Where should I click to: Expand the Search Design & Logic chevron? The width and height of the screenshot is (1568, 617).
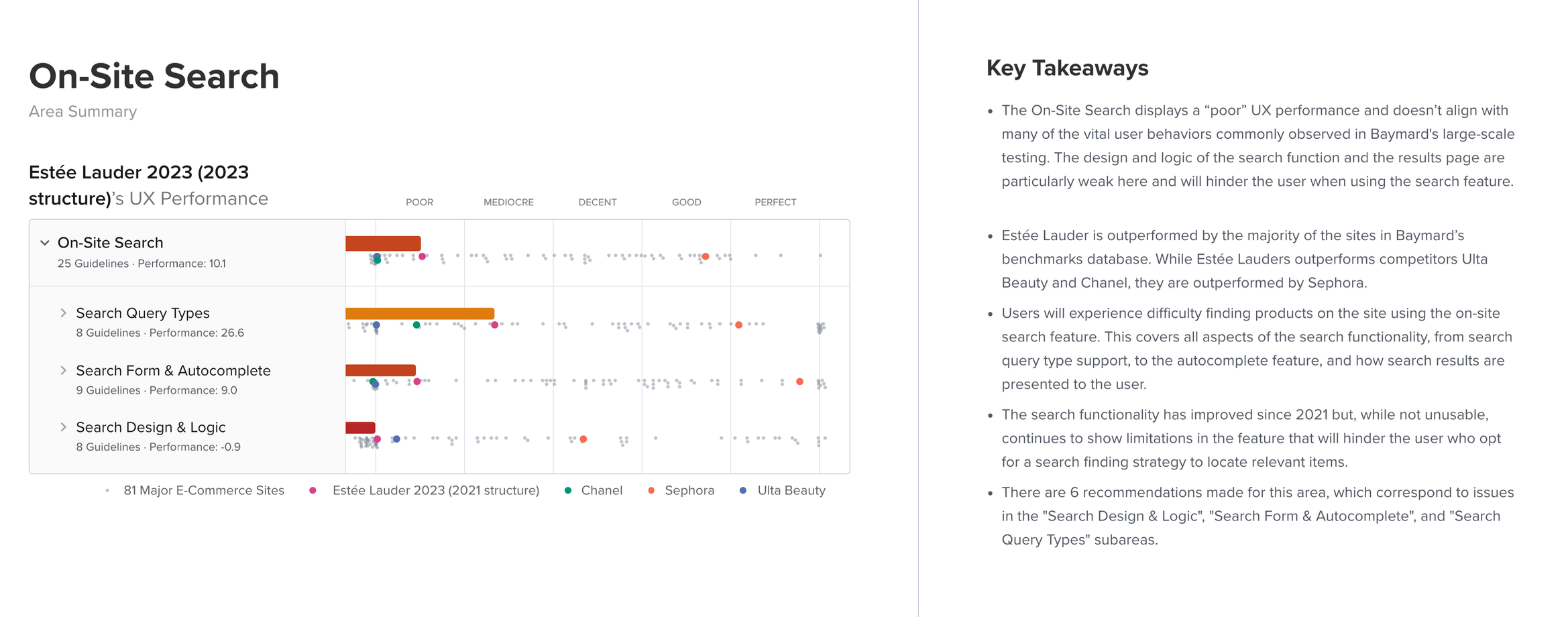63,427
